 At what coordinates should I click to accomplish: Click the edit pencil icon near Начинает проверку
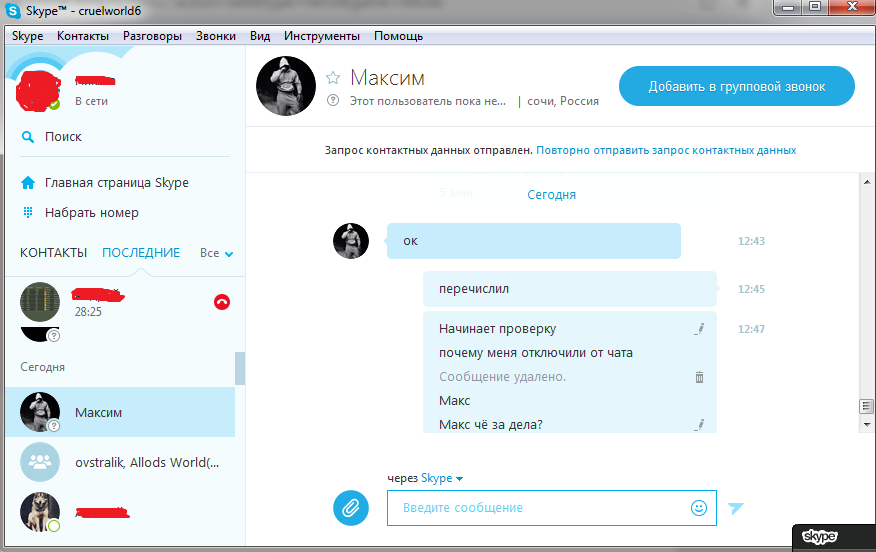tap(700, 329)
